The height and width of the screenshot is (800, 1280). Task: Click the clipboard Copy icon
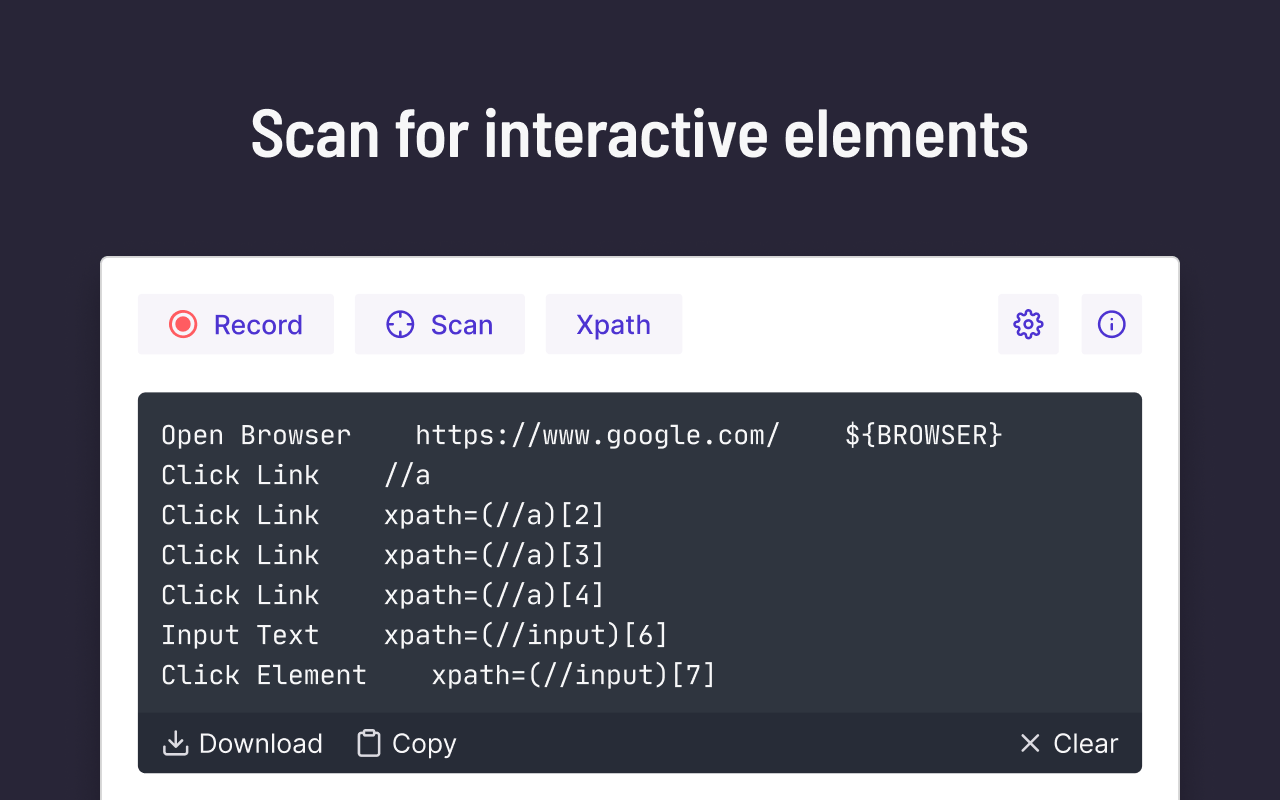(x=367, y=743)
